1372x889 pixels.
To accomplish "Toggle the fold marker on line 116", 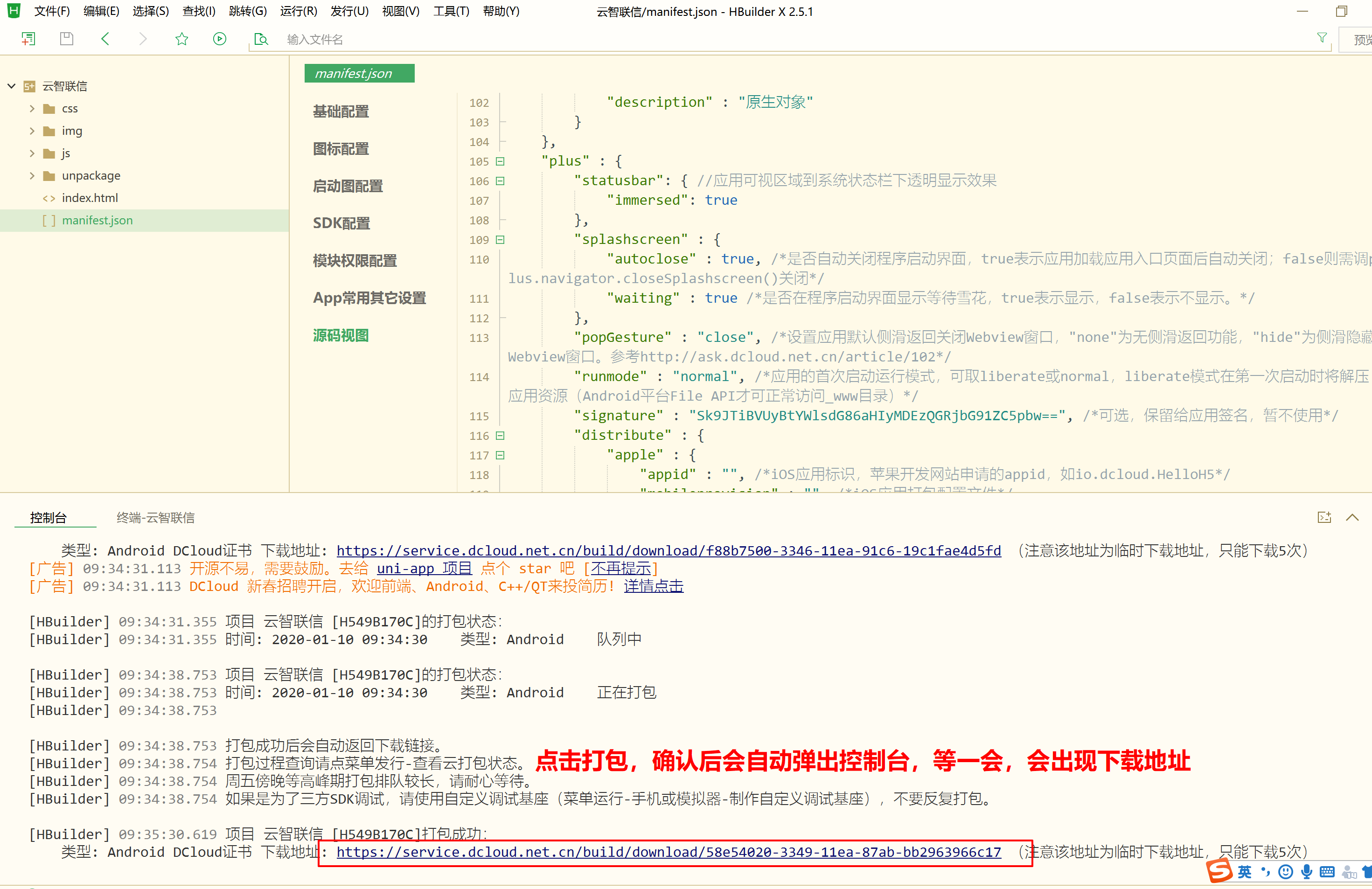I will tap(501, 436).
